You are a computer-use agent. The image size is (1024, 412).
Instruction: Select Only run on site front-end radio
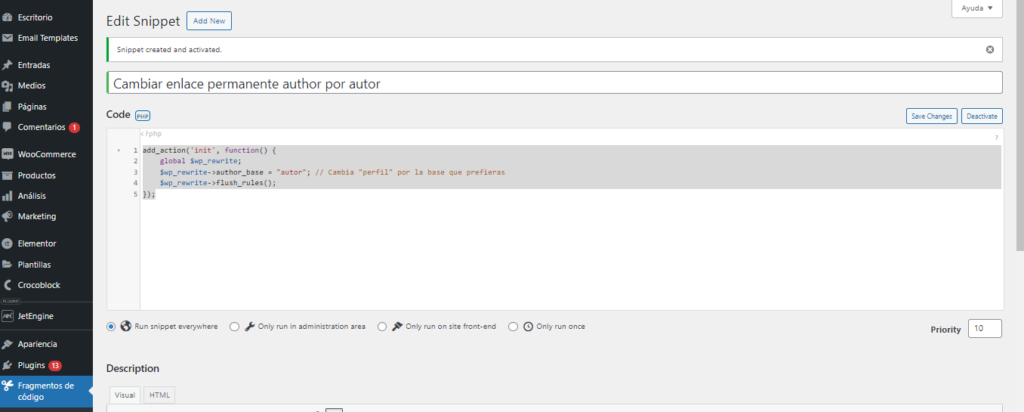[382, 326]
